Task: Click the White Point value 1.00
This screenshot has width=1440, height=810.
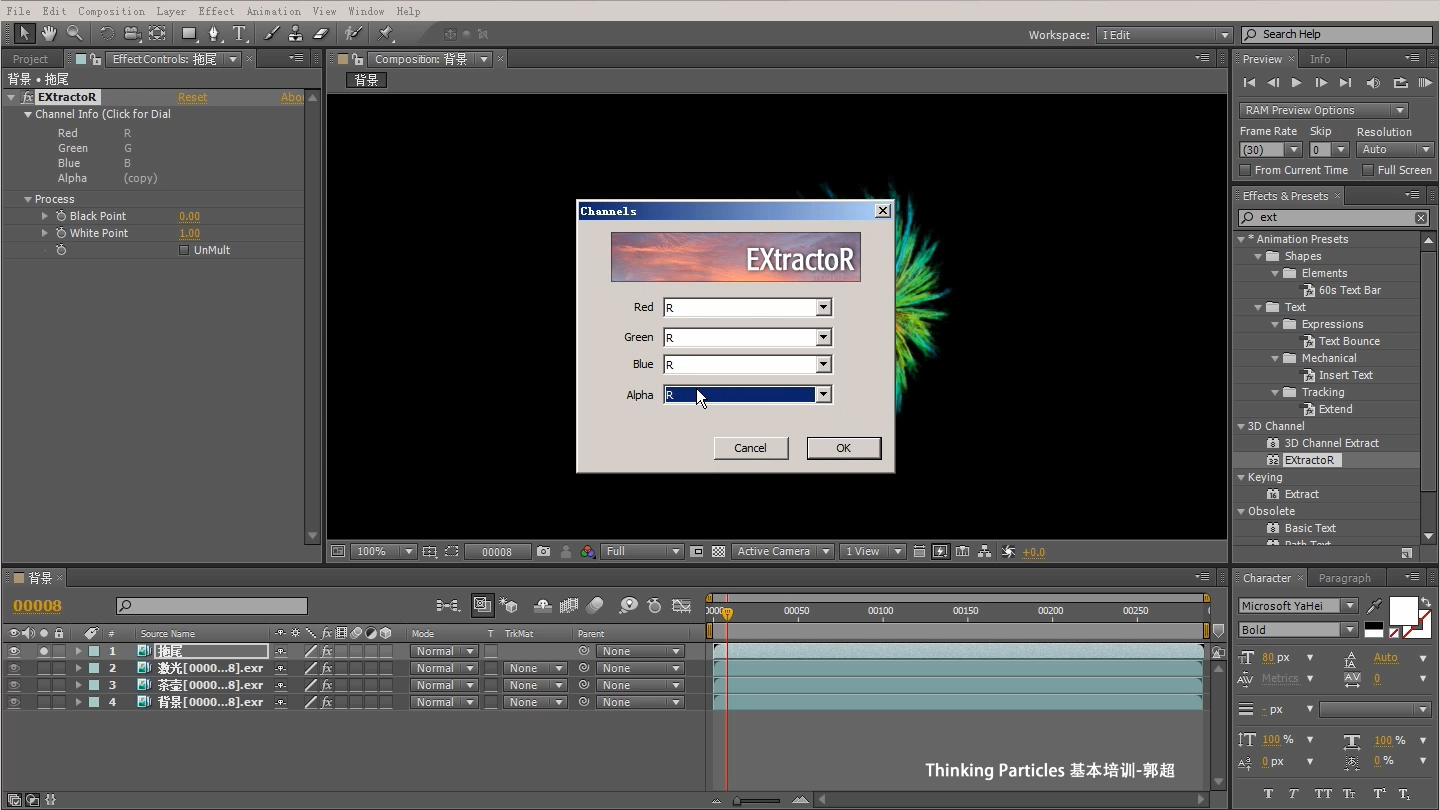Action: pos(189,233)
